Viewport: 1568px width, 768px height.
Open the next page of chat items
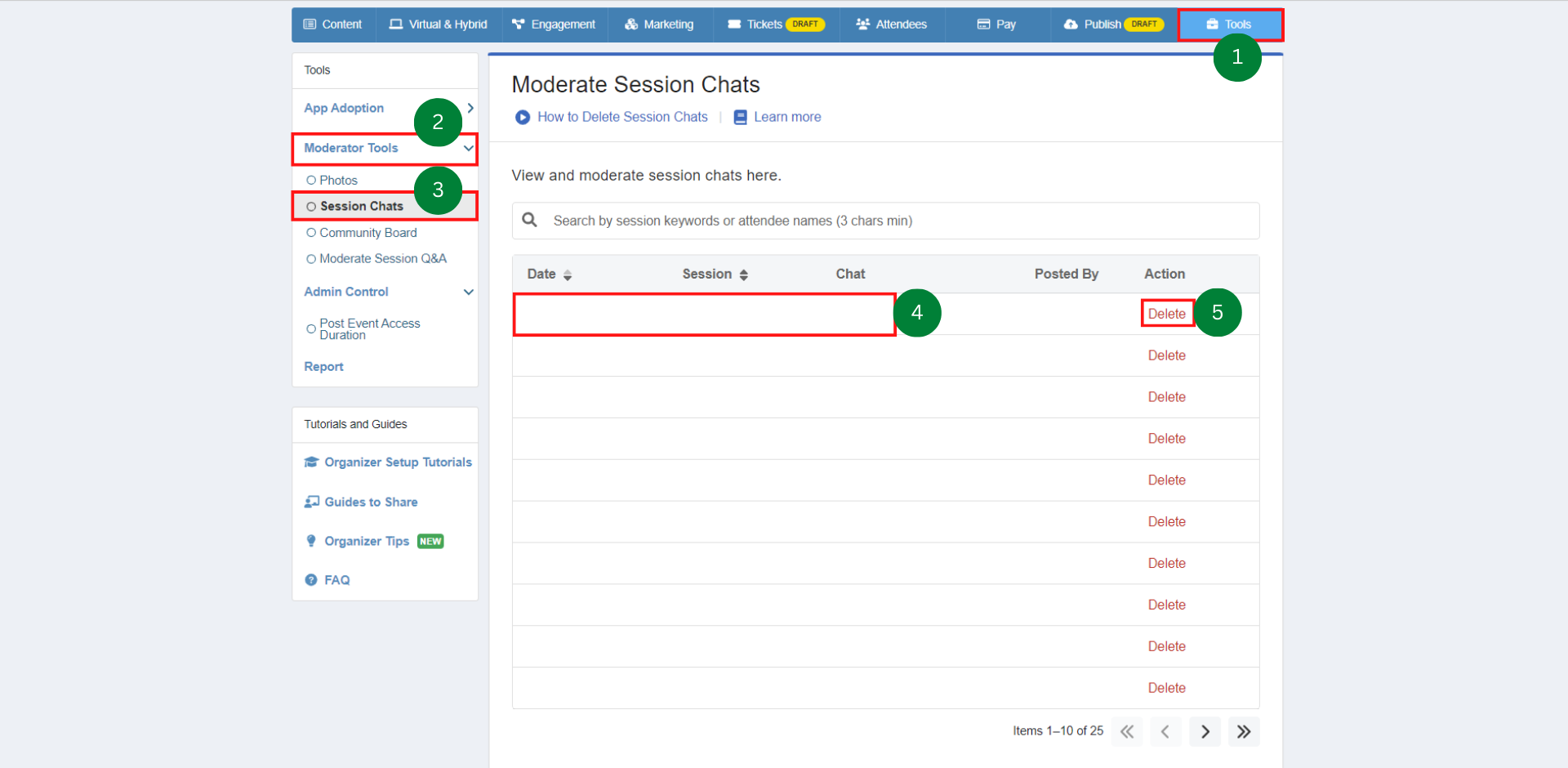point(1205,731)
